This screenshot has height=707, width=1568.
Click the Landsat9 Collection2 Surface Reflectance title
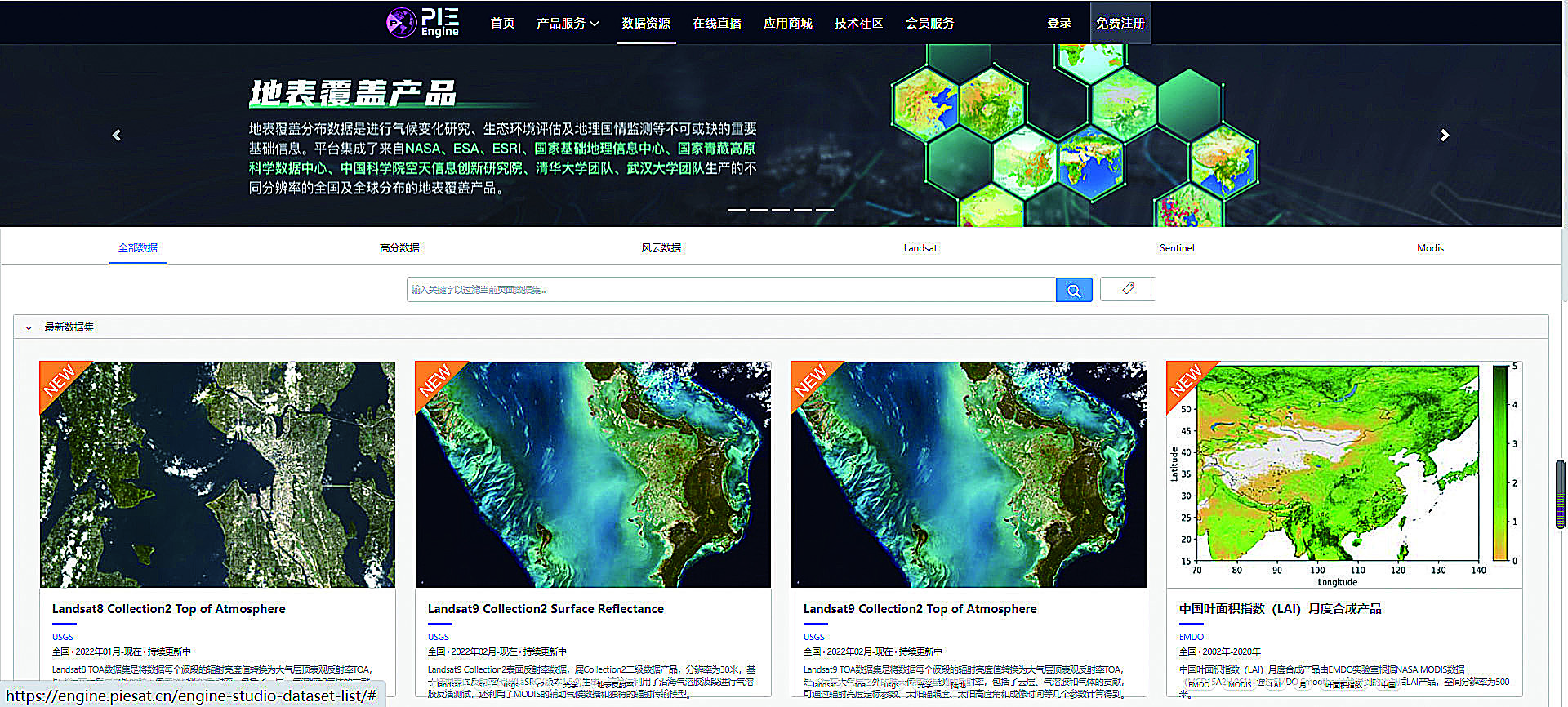coord(546,609)
